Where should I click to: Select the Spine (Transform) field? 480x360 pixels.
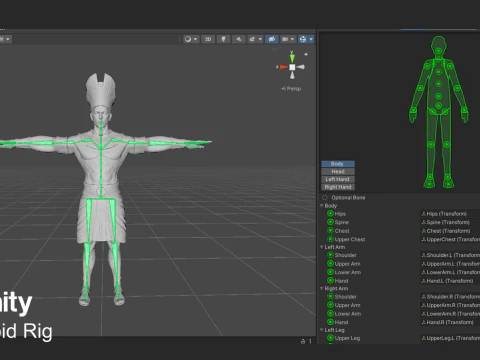click(450, 222)
